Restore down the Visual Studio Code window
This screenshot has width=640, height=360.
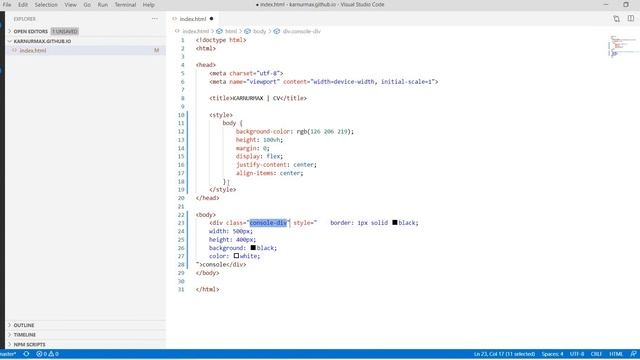click(626, 4)
